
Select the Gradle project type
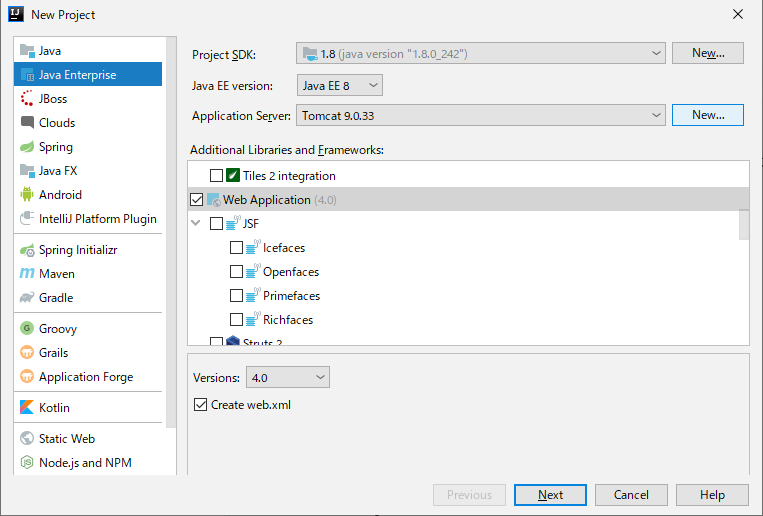tap(88, 297)
